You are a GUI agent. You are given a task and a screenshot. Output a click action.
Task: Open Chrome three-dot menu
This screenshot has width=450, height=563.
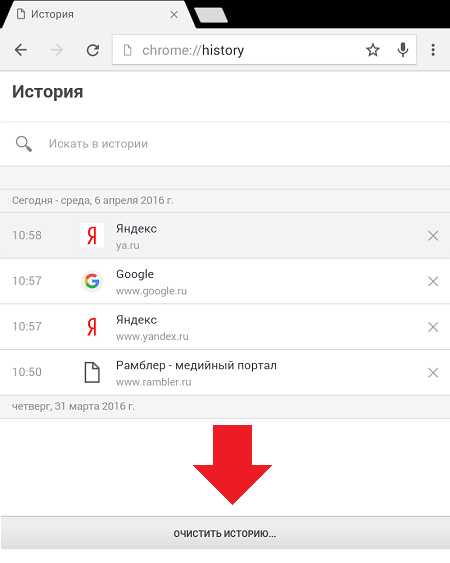tap(433, 50)
